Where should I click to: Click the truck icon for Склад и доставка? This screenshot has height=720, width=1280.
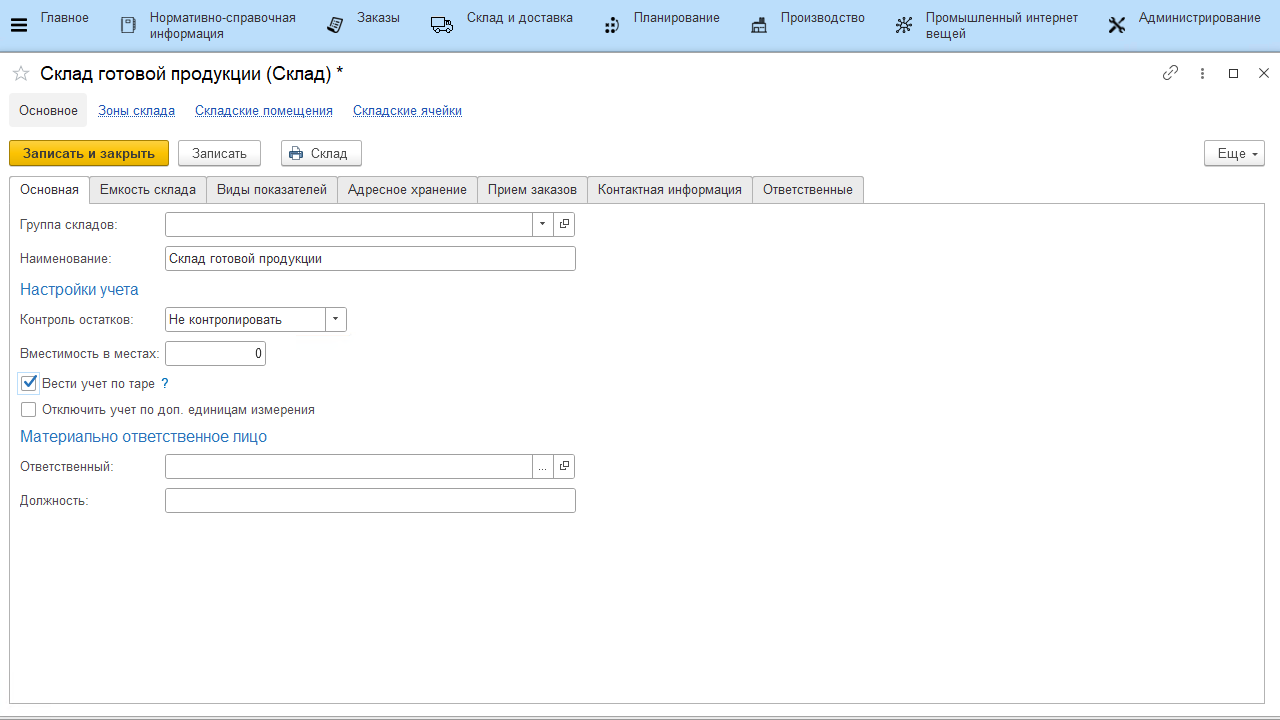click(x=442, y=25)
